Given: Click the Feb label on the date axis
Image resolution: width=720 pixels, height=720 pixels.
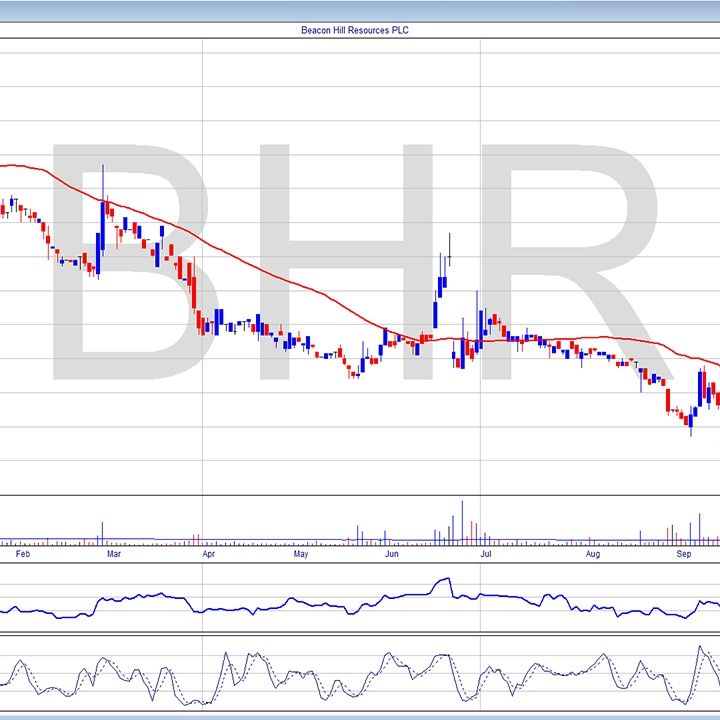Looking at the screenshot, I should pyautogui.click(x=20, y=553).
